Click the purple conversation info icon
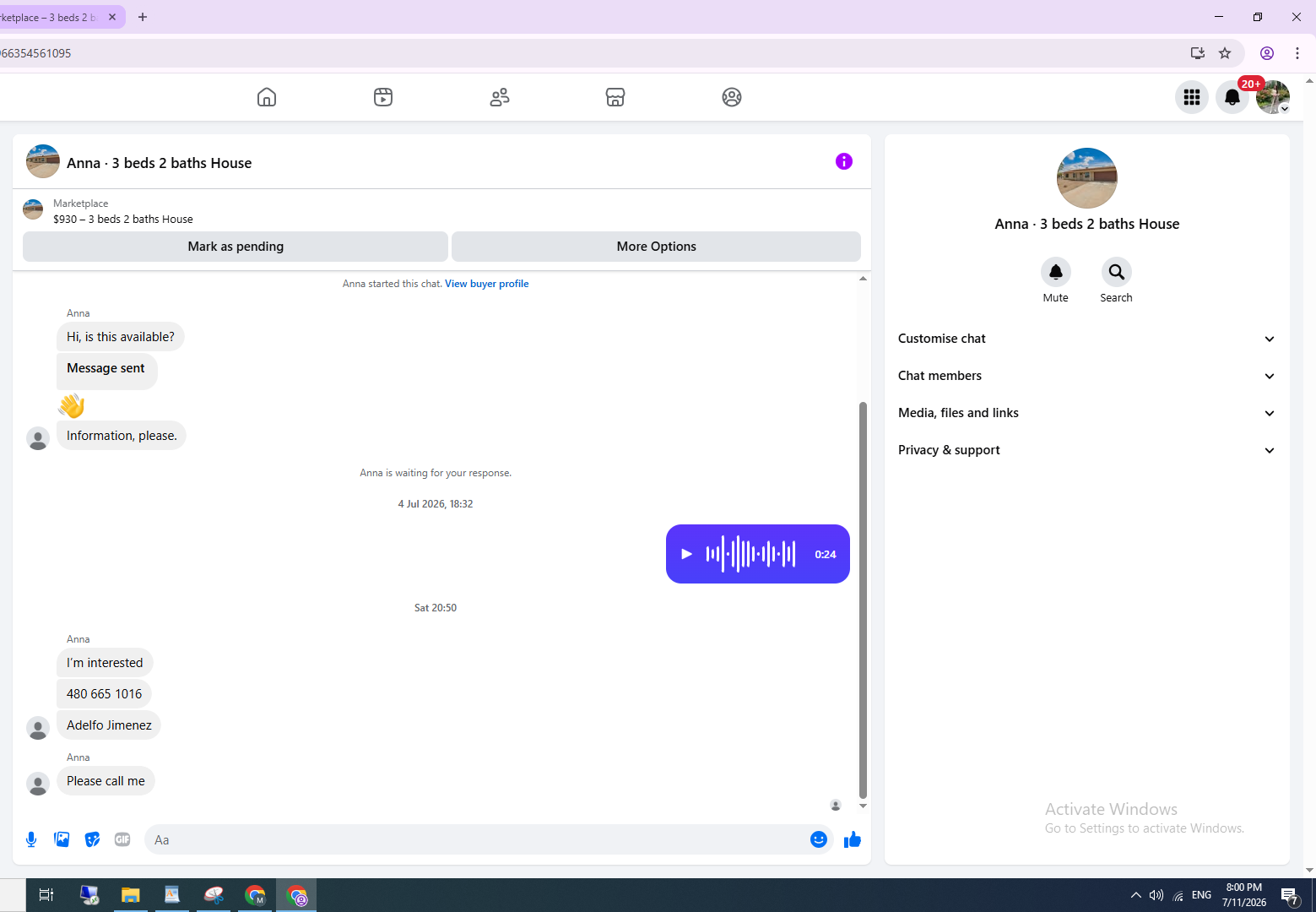This screenshot has height=912, width=1316. pyautogui.click(x=844, y=161)
